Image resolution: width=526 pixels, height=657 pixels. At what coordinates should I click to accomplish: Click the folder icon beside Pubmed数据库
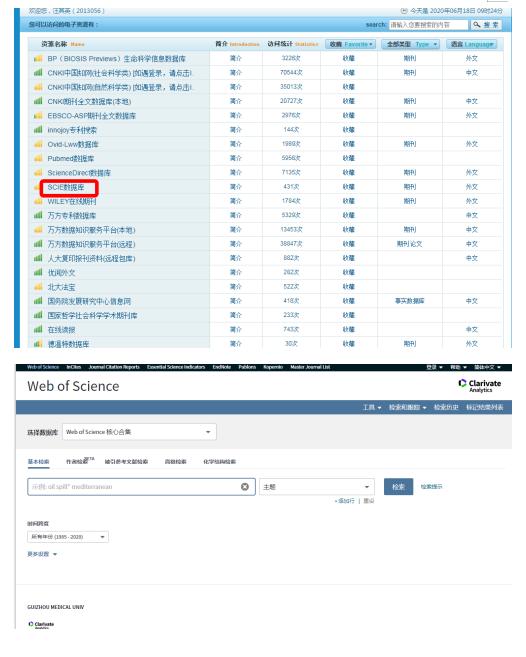coord(38,158)
